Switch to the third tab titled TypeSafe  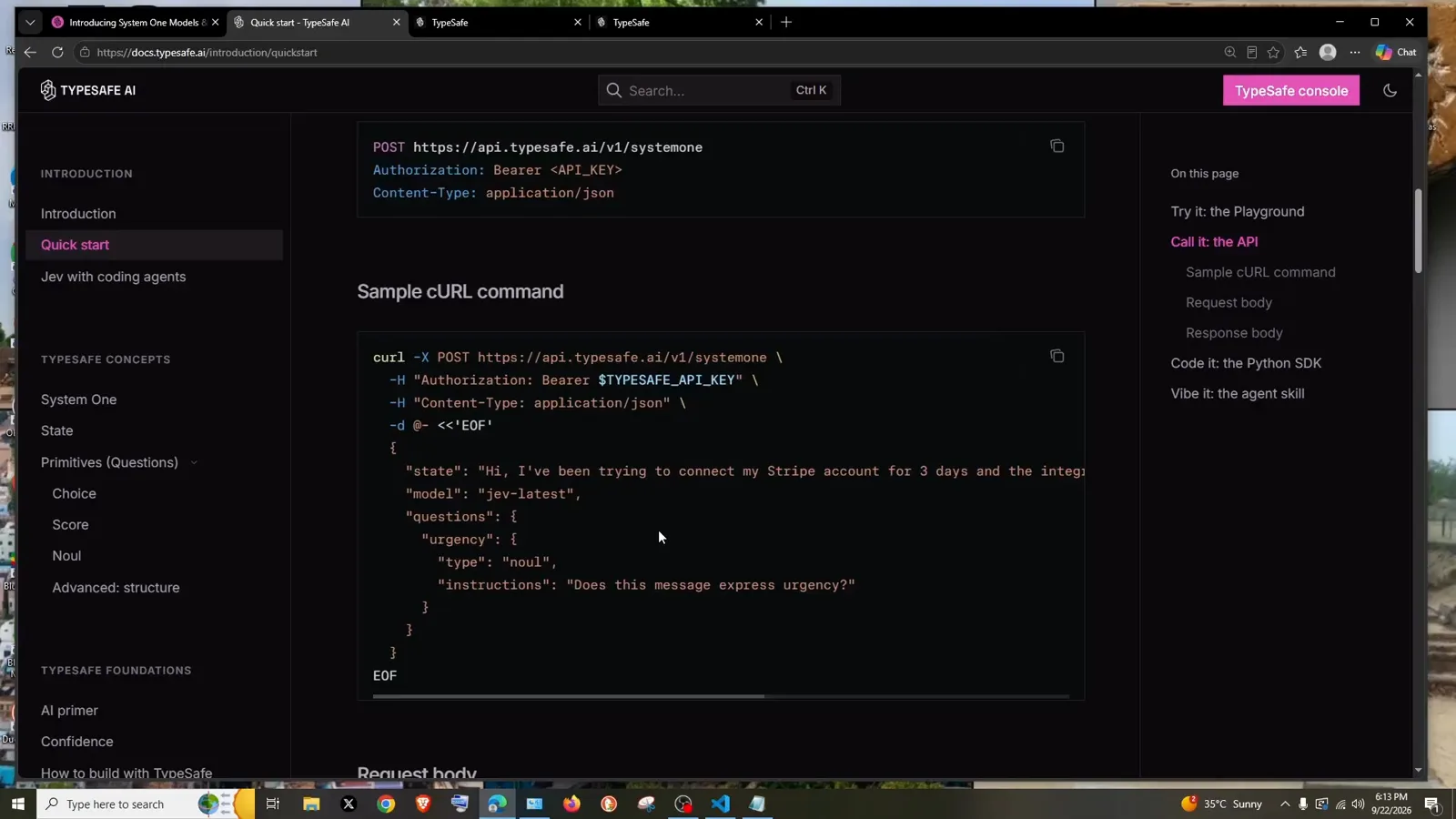click(x=499, y=22)
